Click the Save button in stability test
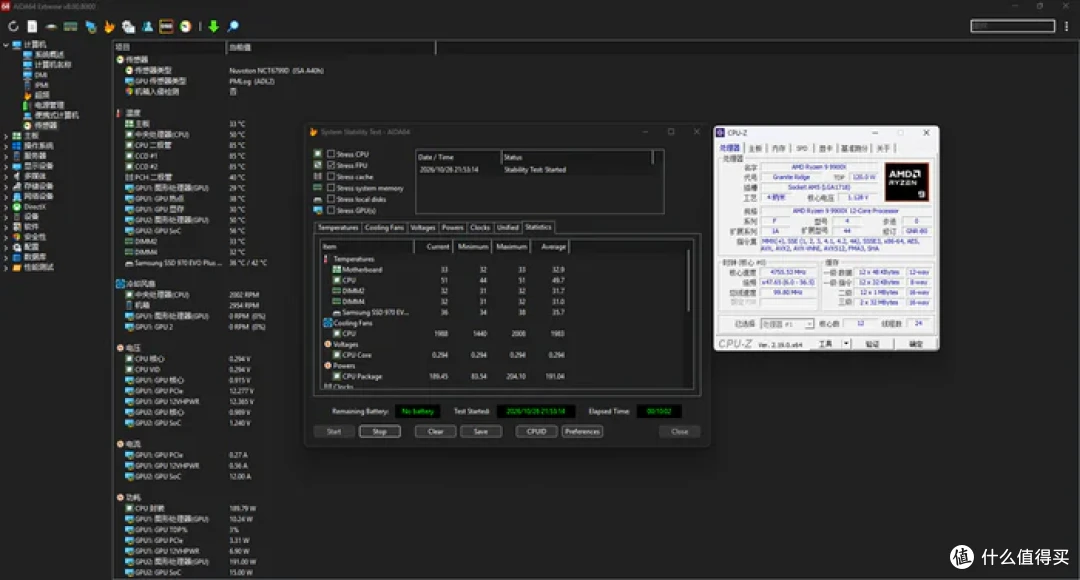The image size is (1080, 580). [x=481, y=432]
